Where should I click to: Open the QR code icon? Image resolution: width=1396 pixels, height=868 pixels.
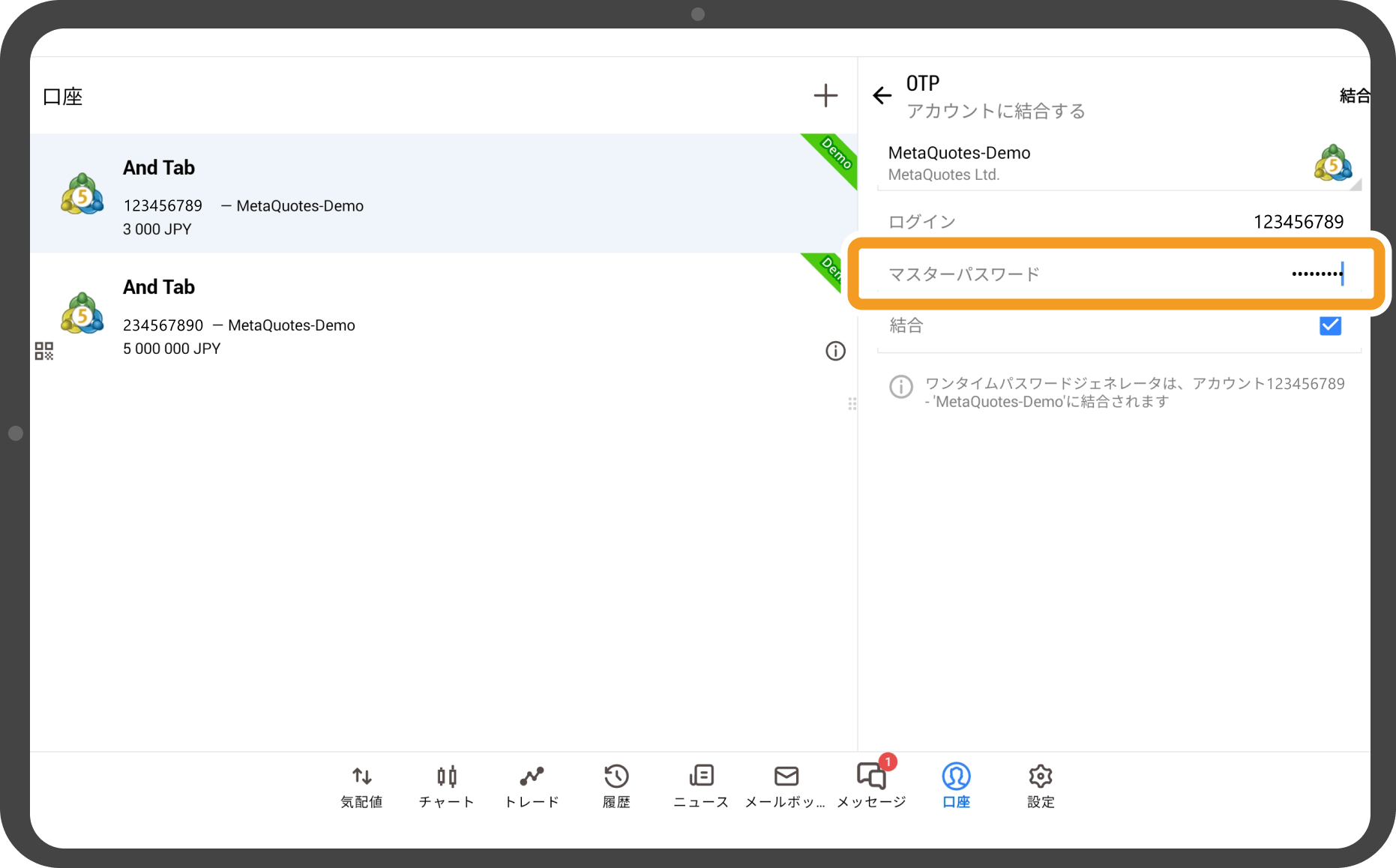click(x=44, y=351)
